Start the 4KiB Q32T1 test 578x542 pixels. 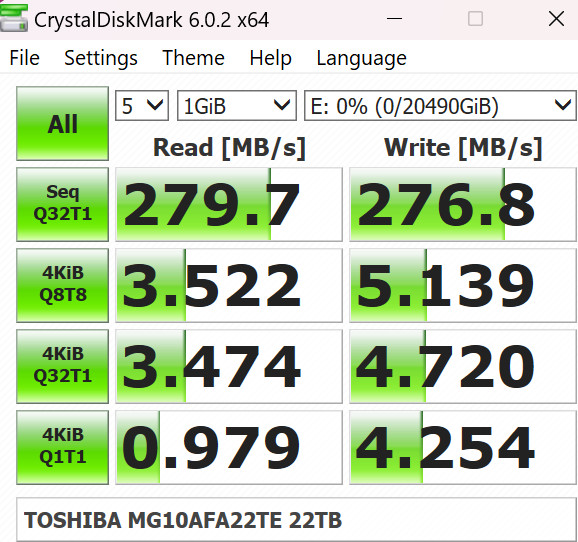(62, 366)
